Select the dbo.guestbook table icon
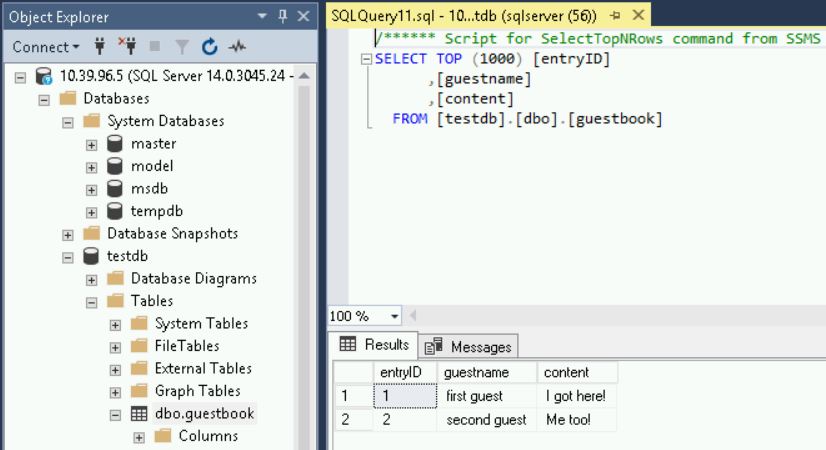The width and height of the screenshot is (826, 450). (x=140, y=413)
